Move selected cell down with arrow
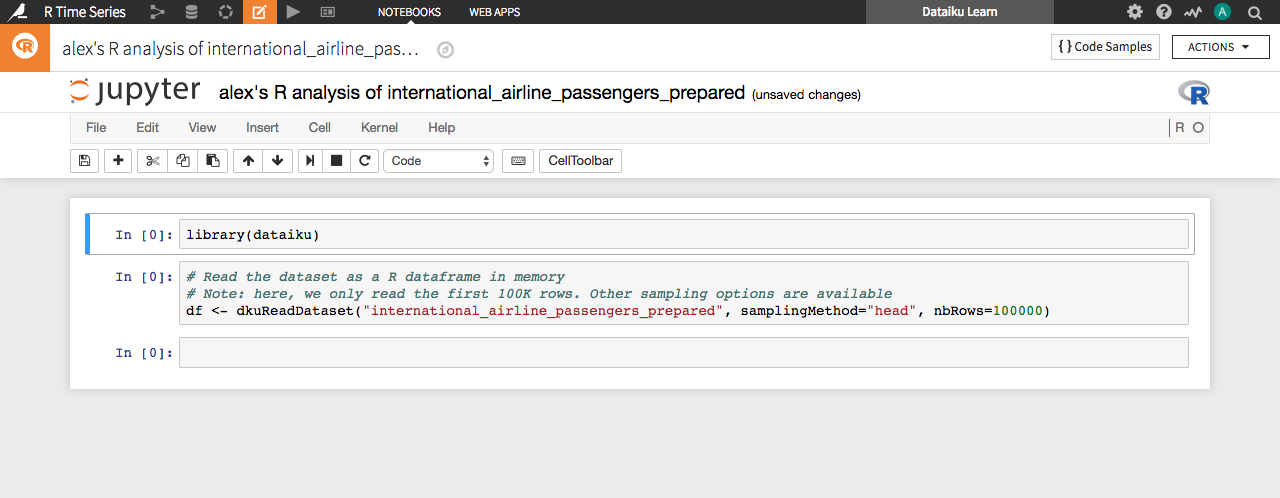The image size is (1280, 498). pos(277,160)
